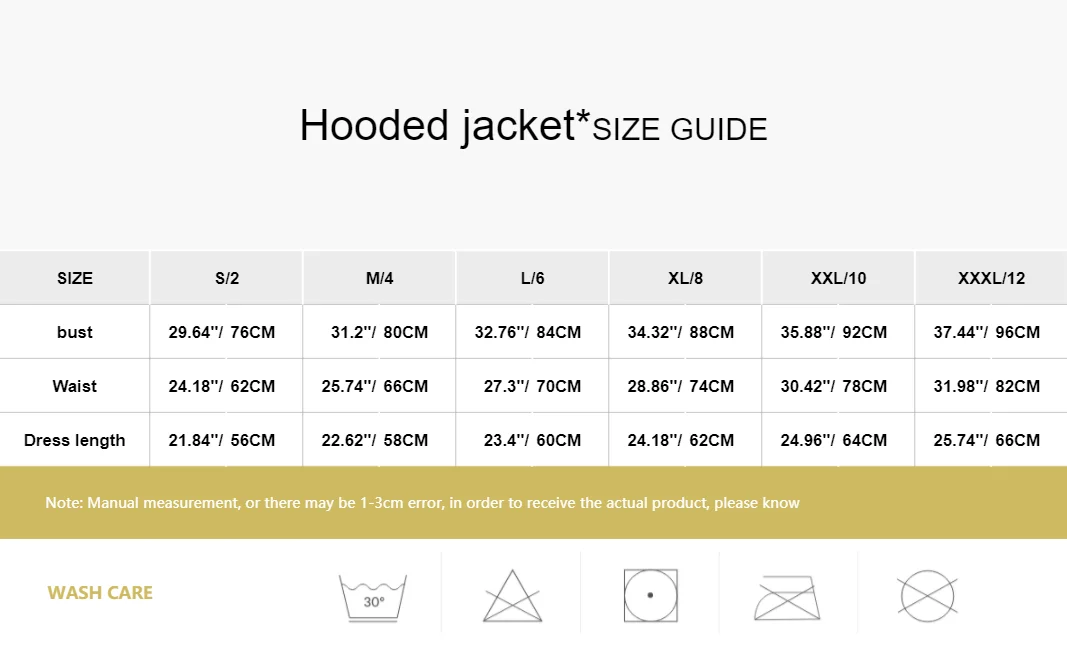Click the 27.3"/ 70CM waist cell
Screen dimensions: 1067x645
pos(532,386)
